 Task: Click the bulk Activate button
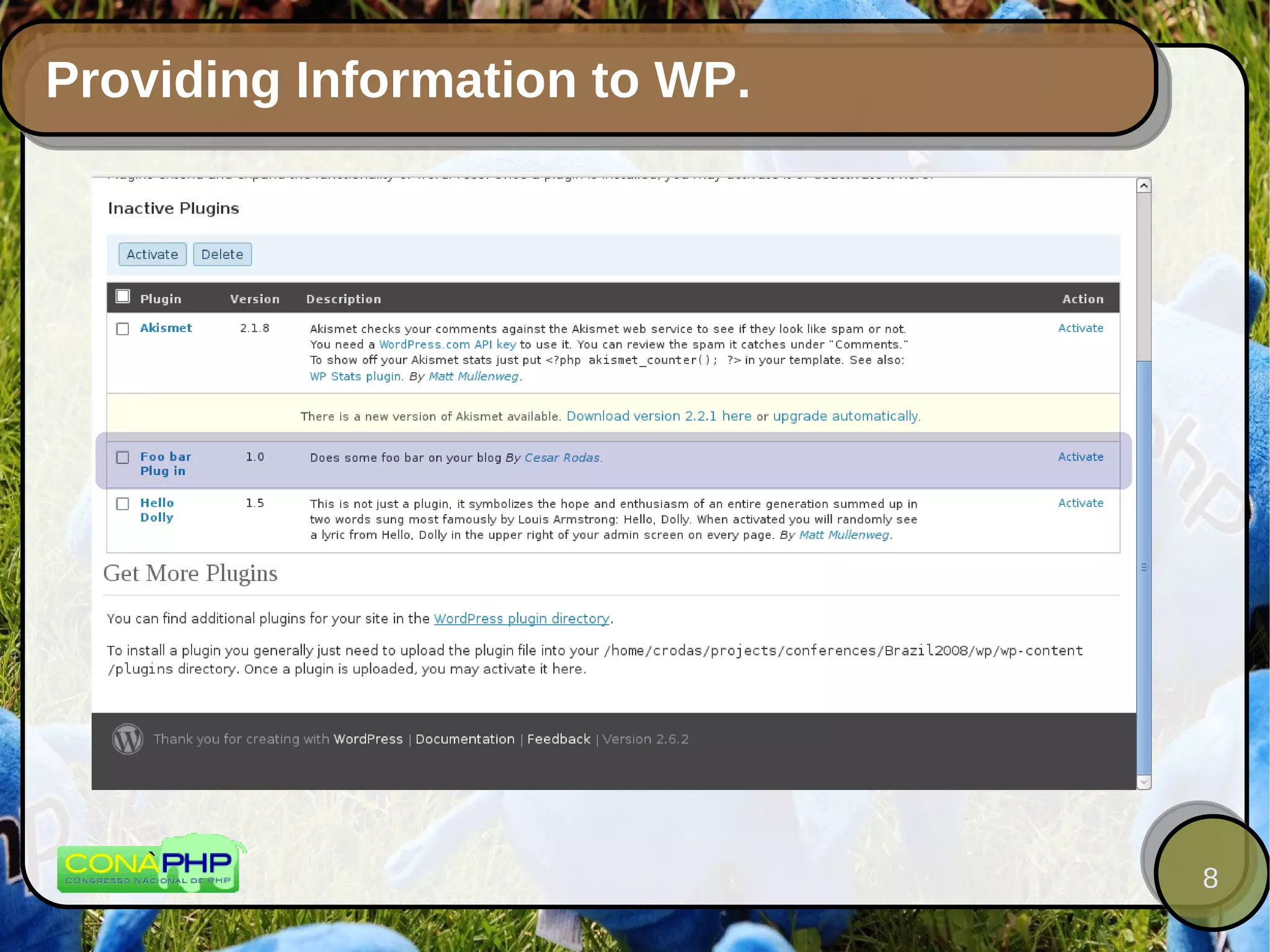(153, 254)
